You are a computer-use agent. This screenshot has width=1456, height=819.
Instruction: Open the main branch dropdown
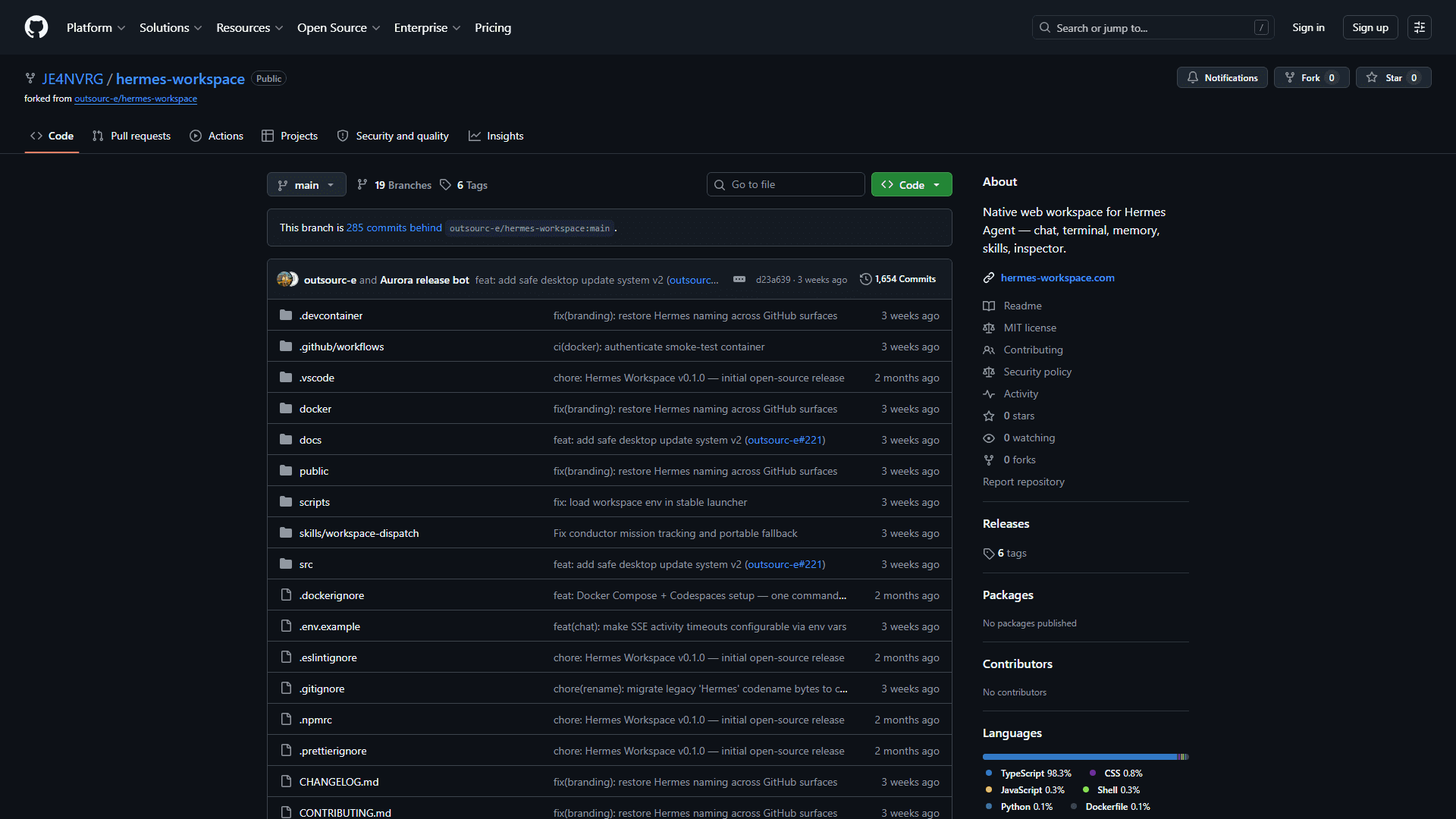pos(306,184)
